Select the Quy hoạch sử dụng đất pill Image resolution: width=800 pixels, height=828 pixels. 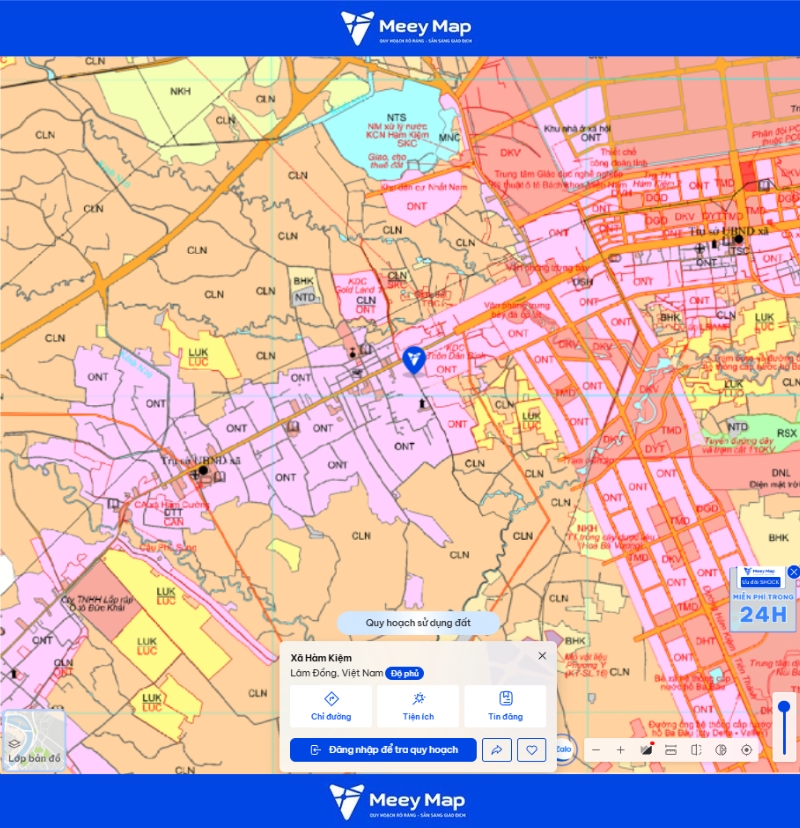pyautogui.click(x=418, y=623)
